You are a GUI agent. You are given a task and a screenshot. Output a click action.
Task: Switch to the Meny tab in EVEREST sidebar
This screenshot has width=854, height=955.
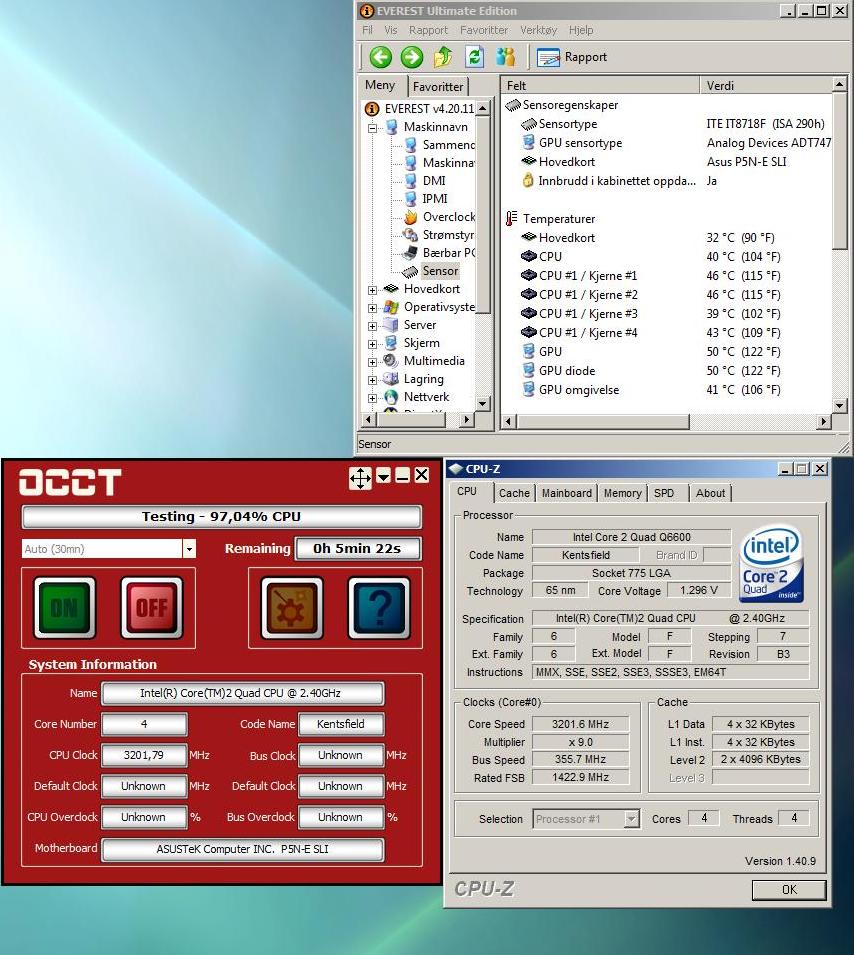pos(380,85)
